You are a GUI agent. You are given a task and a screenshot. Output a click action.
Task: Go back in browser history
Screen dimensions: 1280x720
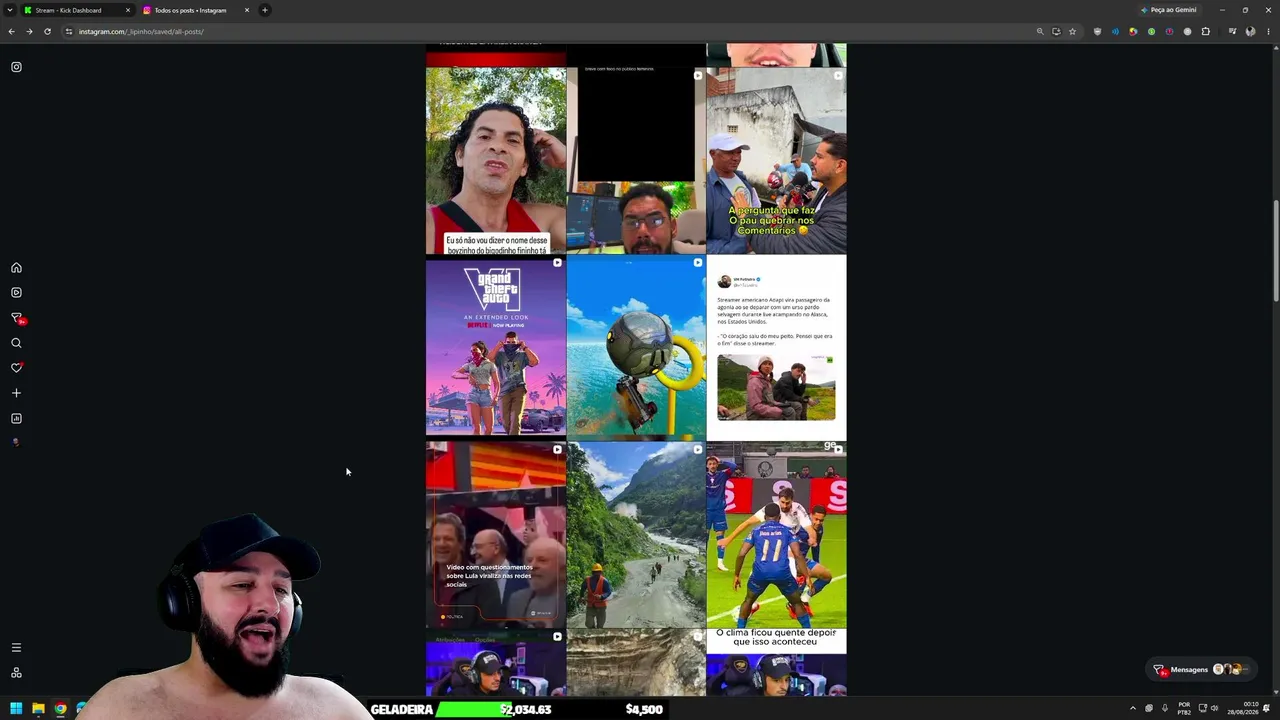pos(11,31)
